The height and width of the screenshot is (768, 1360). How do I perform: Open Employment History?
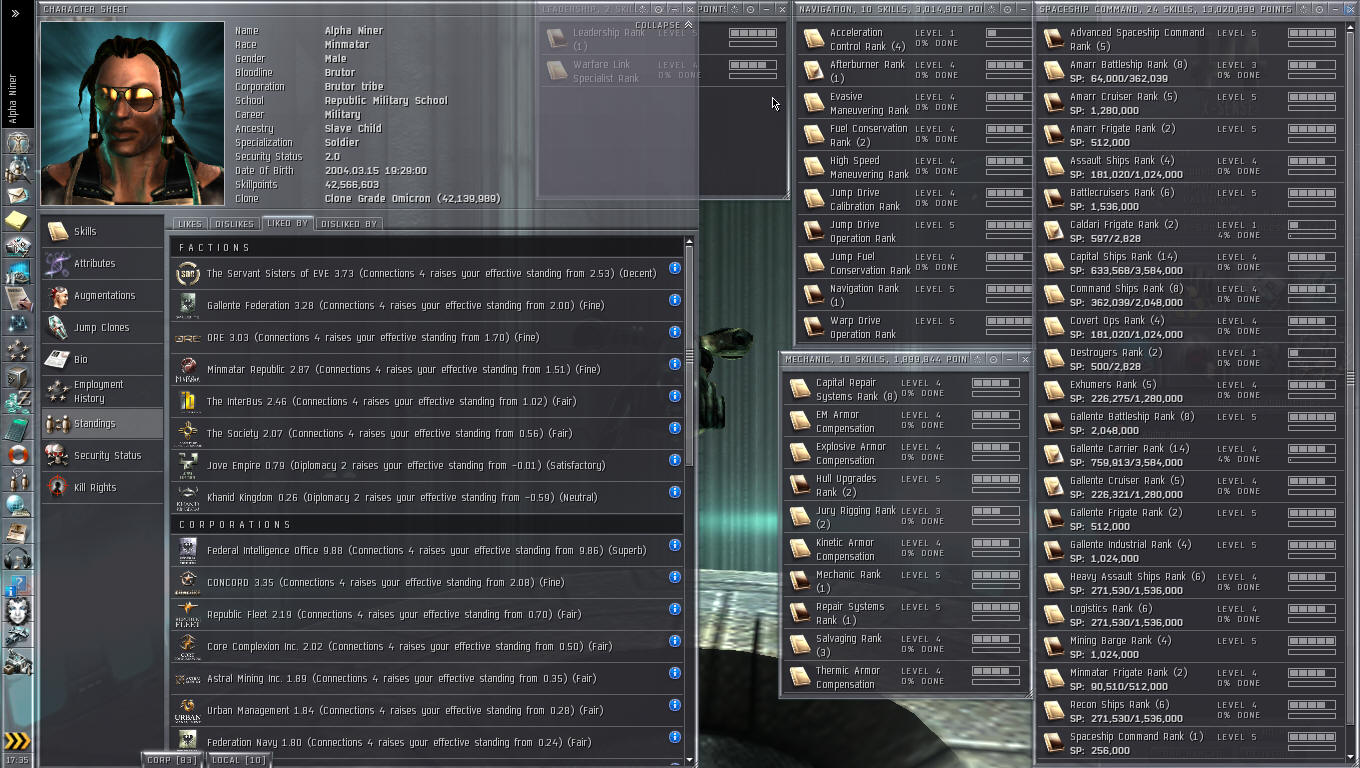pyautogui.click(x=102, y=391)
